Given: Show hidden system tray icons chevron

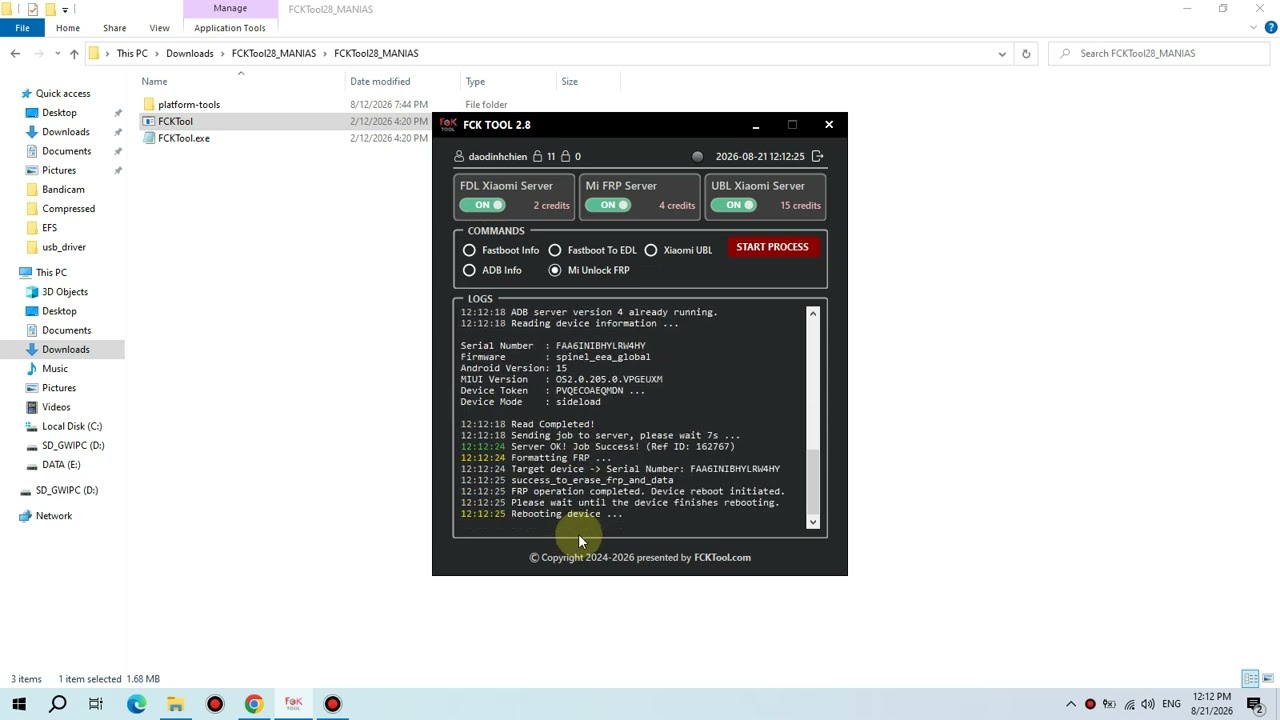Looking at the screenshot, I should tap(1071, 704).
